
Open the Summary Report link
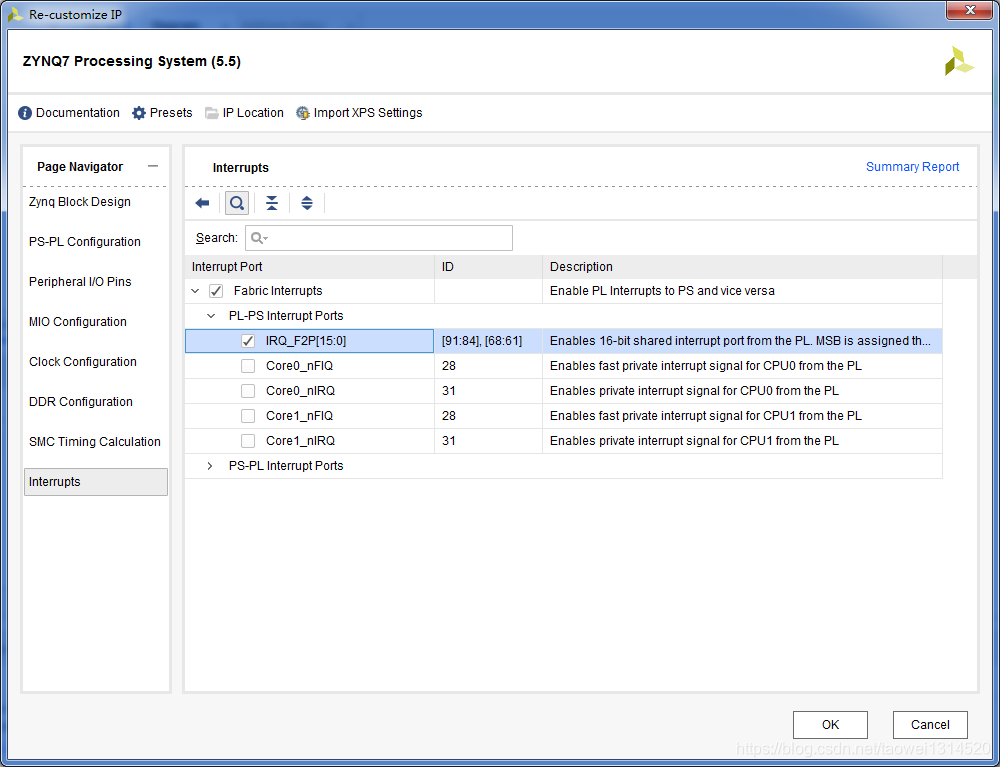click(912, 167)
